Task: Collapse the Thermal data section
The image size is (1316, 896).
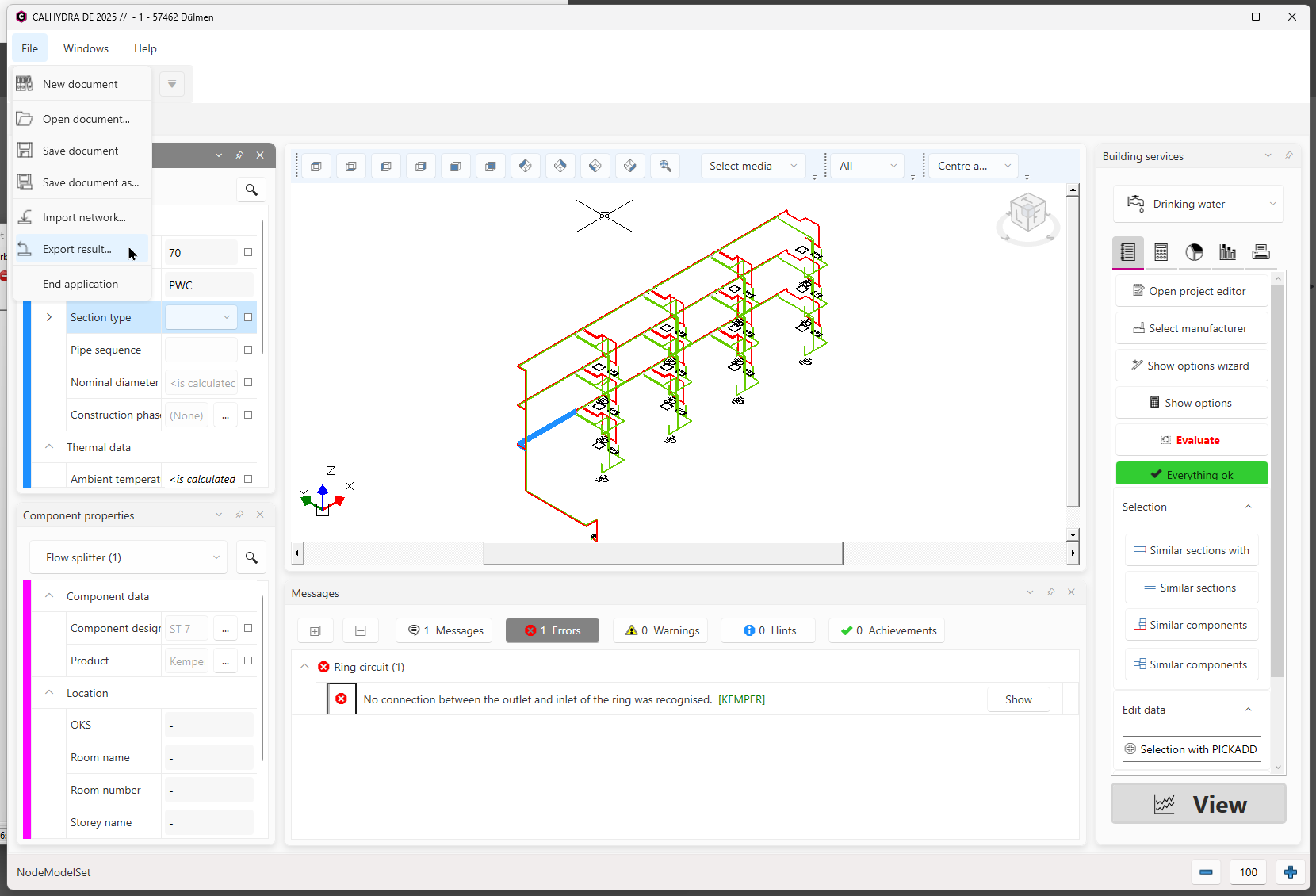Action: pyautogui.click(x=49, y=447)
